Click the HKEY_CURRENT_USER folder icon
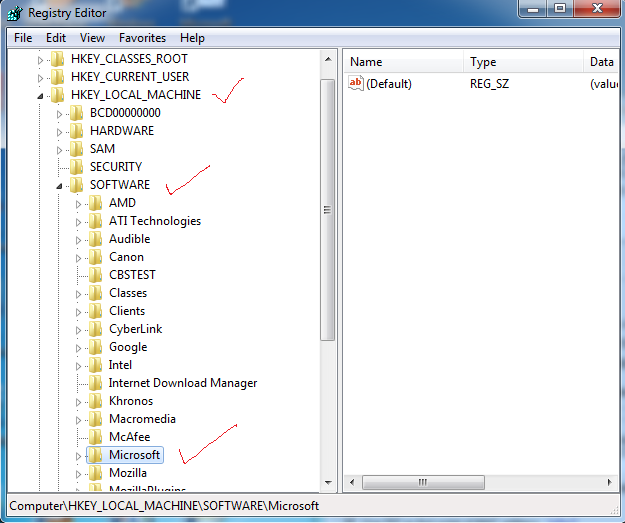 [x=57, y=77]
